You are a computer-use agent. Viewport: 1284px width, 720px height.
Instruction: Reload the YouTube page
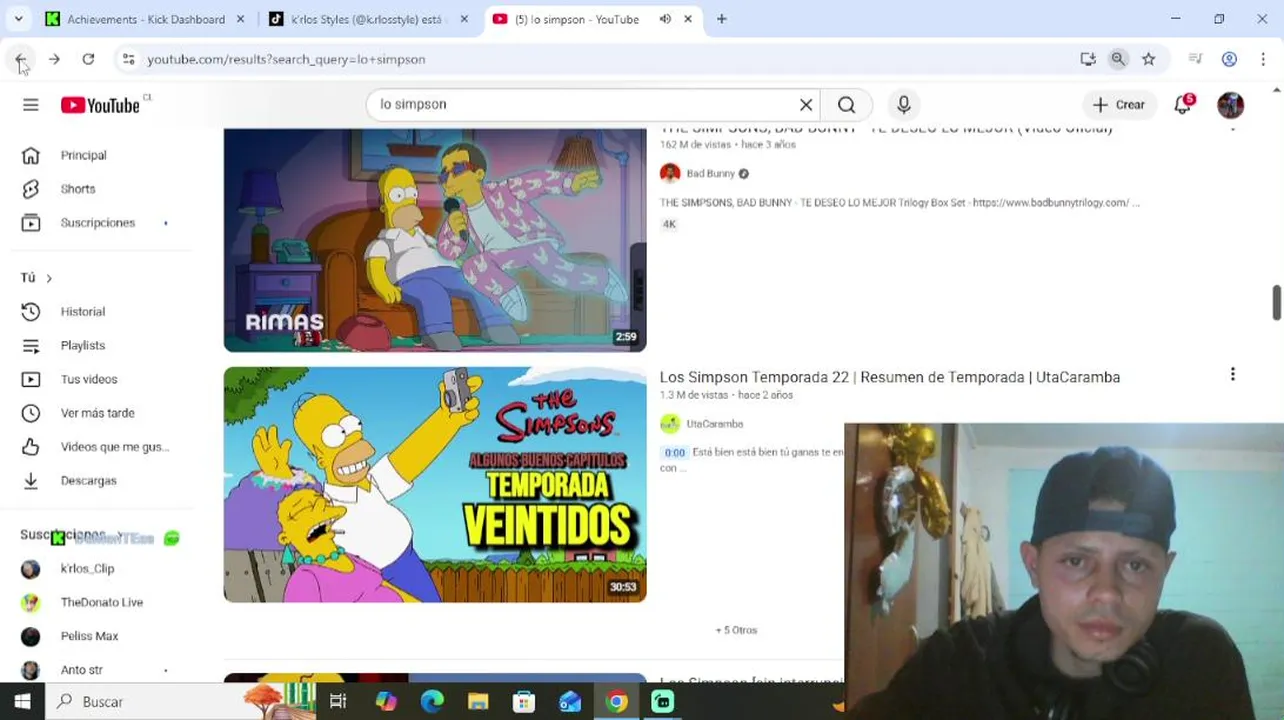88,60
